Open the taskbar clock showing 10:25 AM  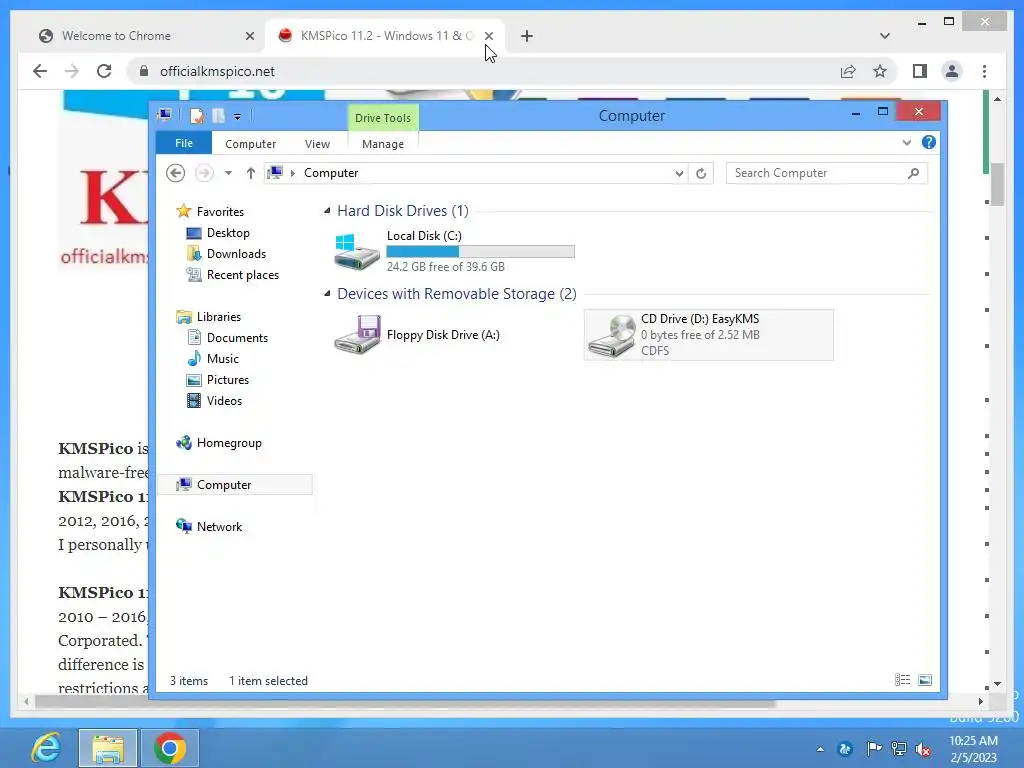973,749
